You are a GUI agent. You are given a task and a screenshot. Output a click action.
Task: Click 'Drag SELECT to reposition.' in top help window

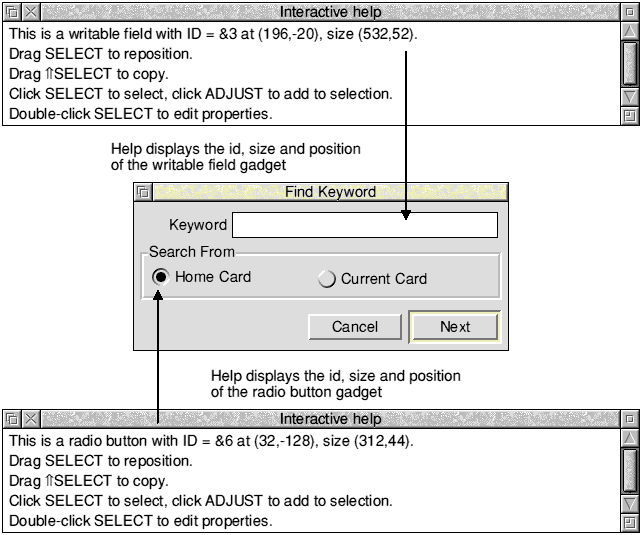[101, 54]
